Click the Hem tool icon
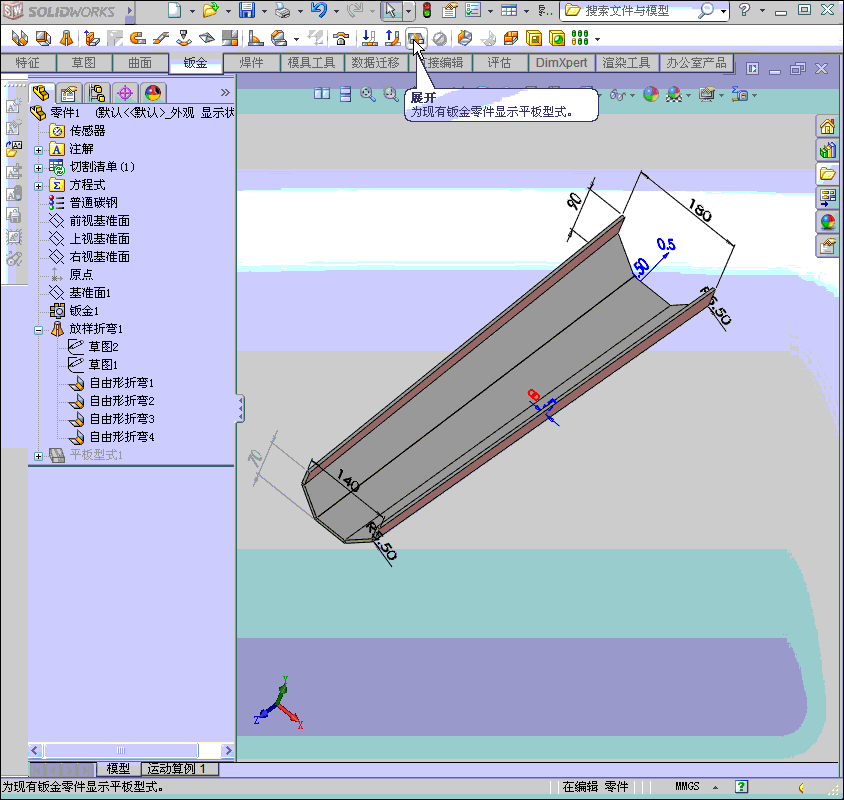This screenshot has height=800, width=844. [138, 38]
